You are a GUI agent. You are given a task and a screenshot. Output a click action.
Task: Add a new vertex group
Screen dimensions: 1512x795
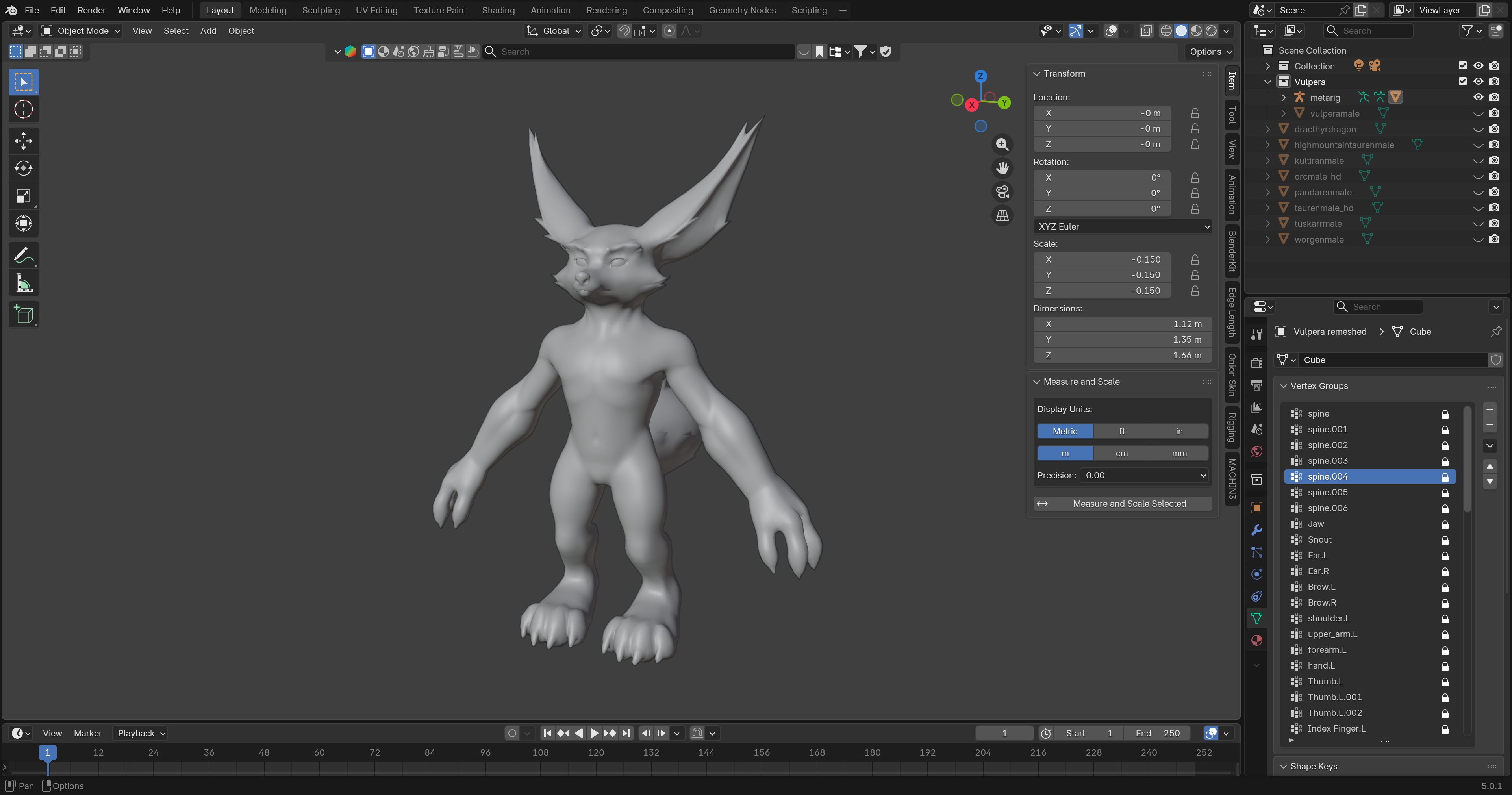coord(1490,410)
